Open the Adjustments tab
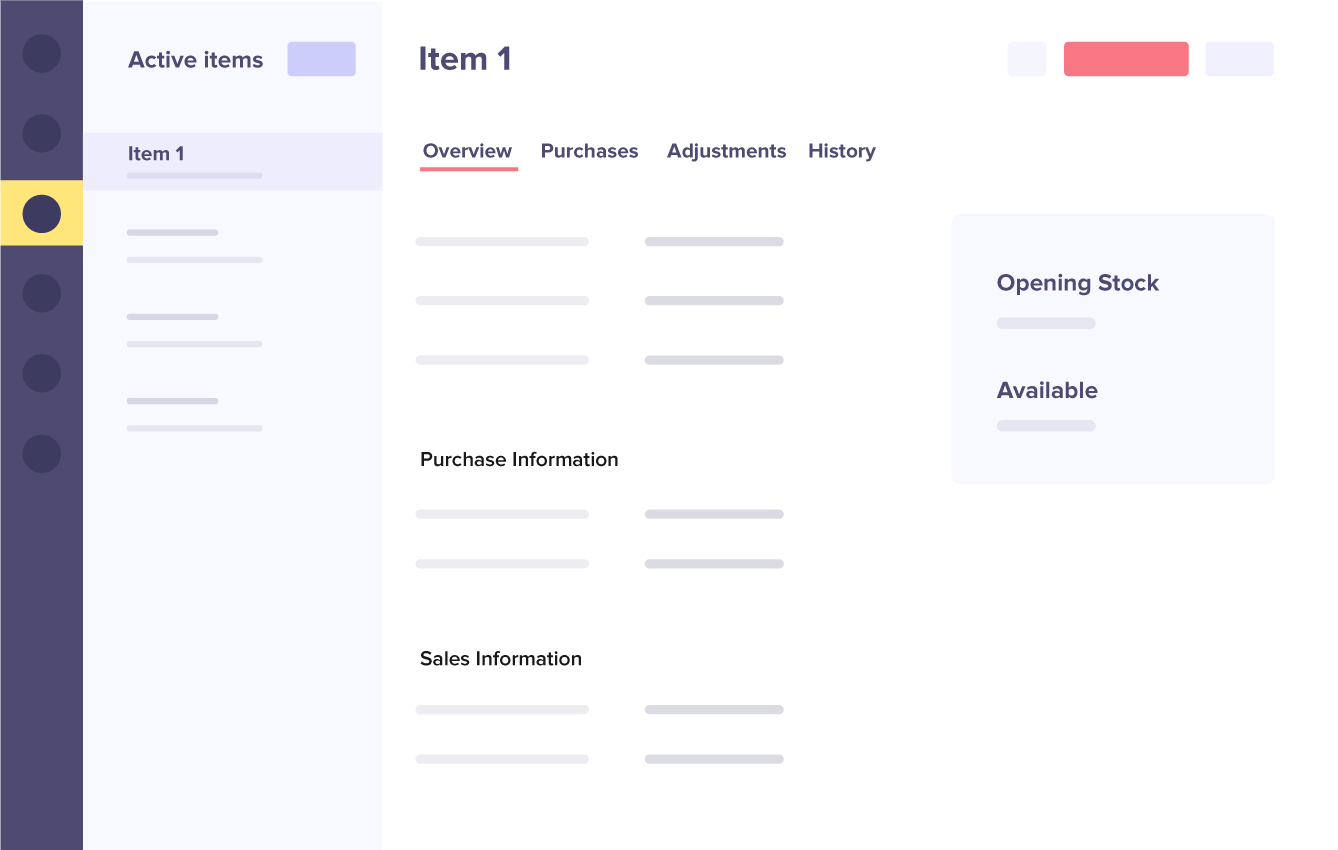Image resolution: width=1338 pixels, height=850 pixels. click(726, 151)
